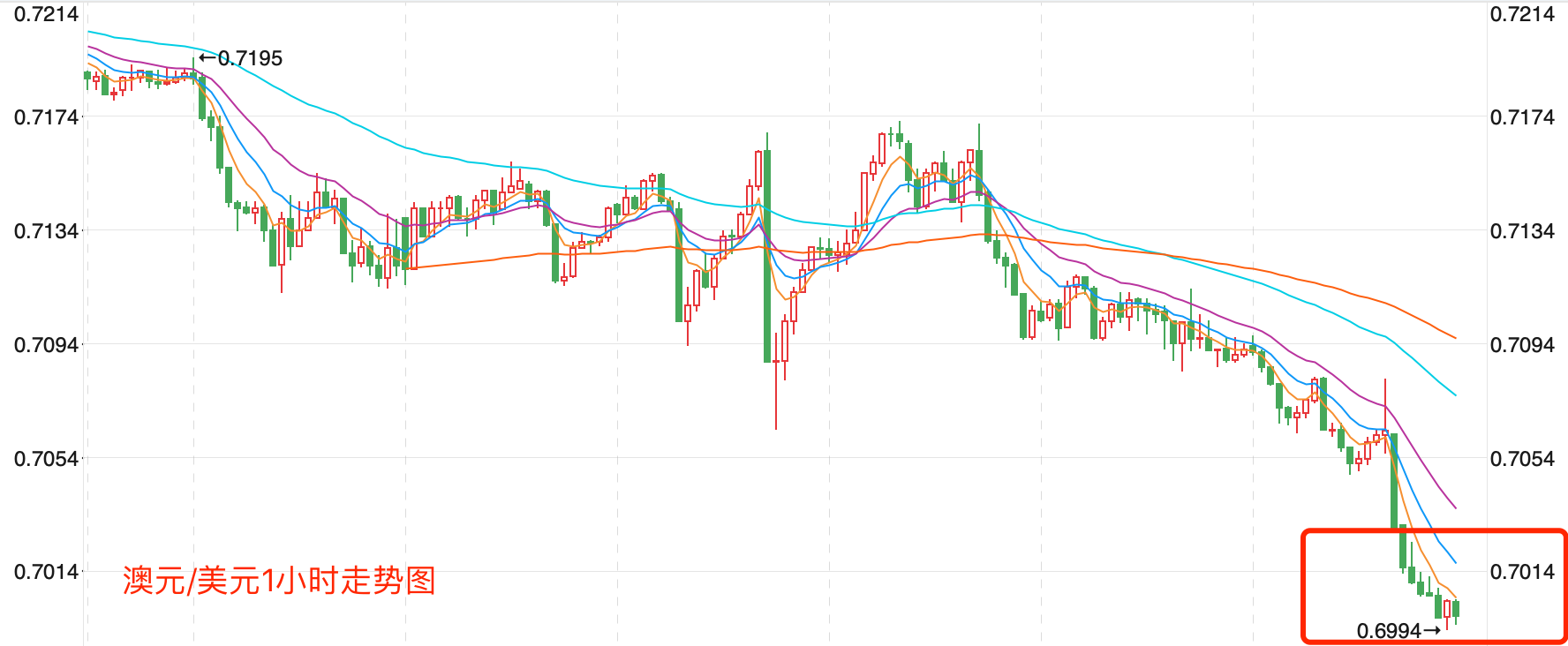This screenshot has height=646, width=1568.
Task: Click the left axis 0.7174 label
Action: [46, 117]
